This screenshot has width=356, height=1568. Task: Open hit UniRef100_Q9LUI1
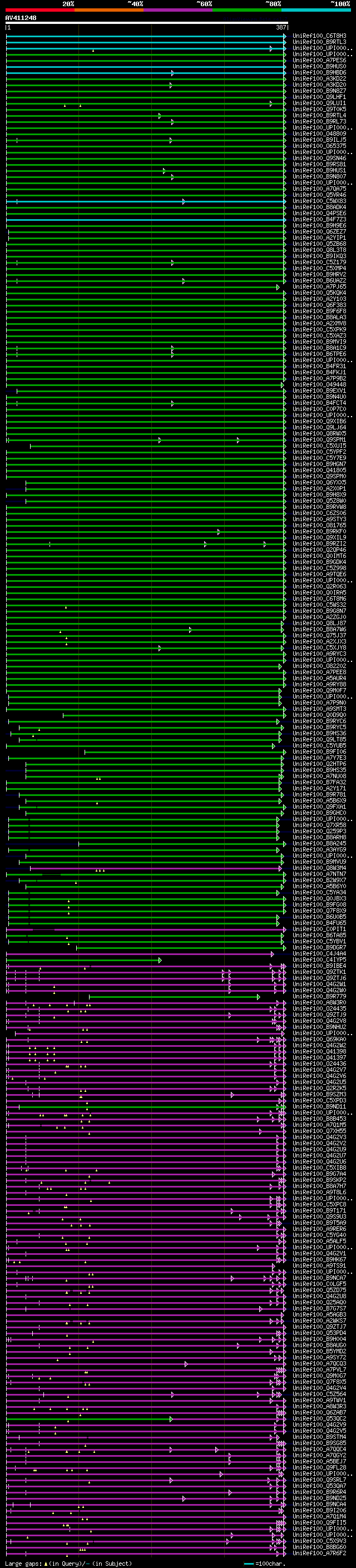(x=319, y=103)
